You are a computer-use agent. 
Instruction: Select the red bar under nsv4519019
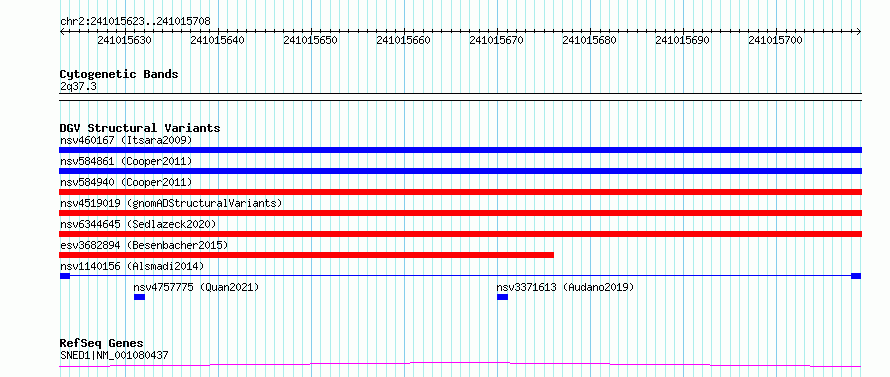click(460, 213)
